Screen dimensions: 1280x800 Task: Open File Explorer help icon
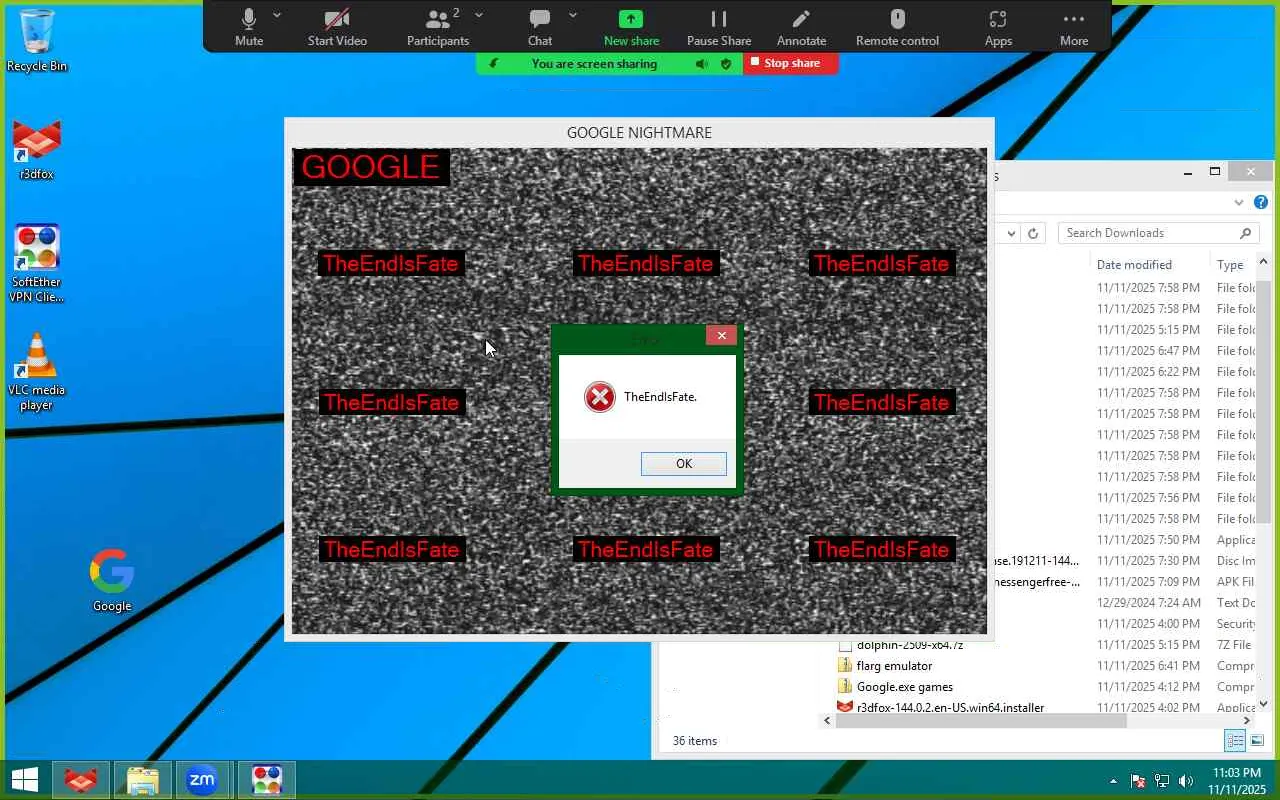(x=1261, y=202)
